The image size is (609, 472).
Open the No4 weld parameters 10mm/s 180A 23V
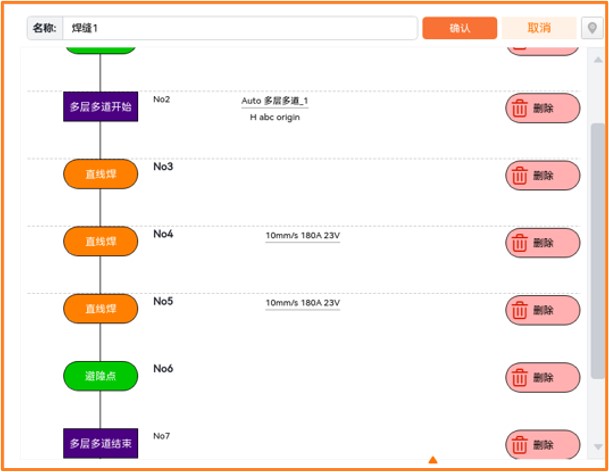coord(303,236)
